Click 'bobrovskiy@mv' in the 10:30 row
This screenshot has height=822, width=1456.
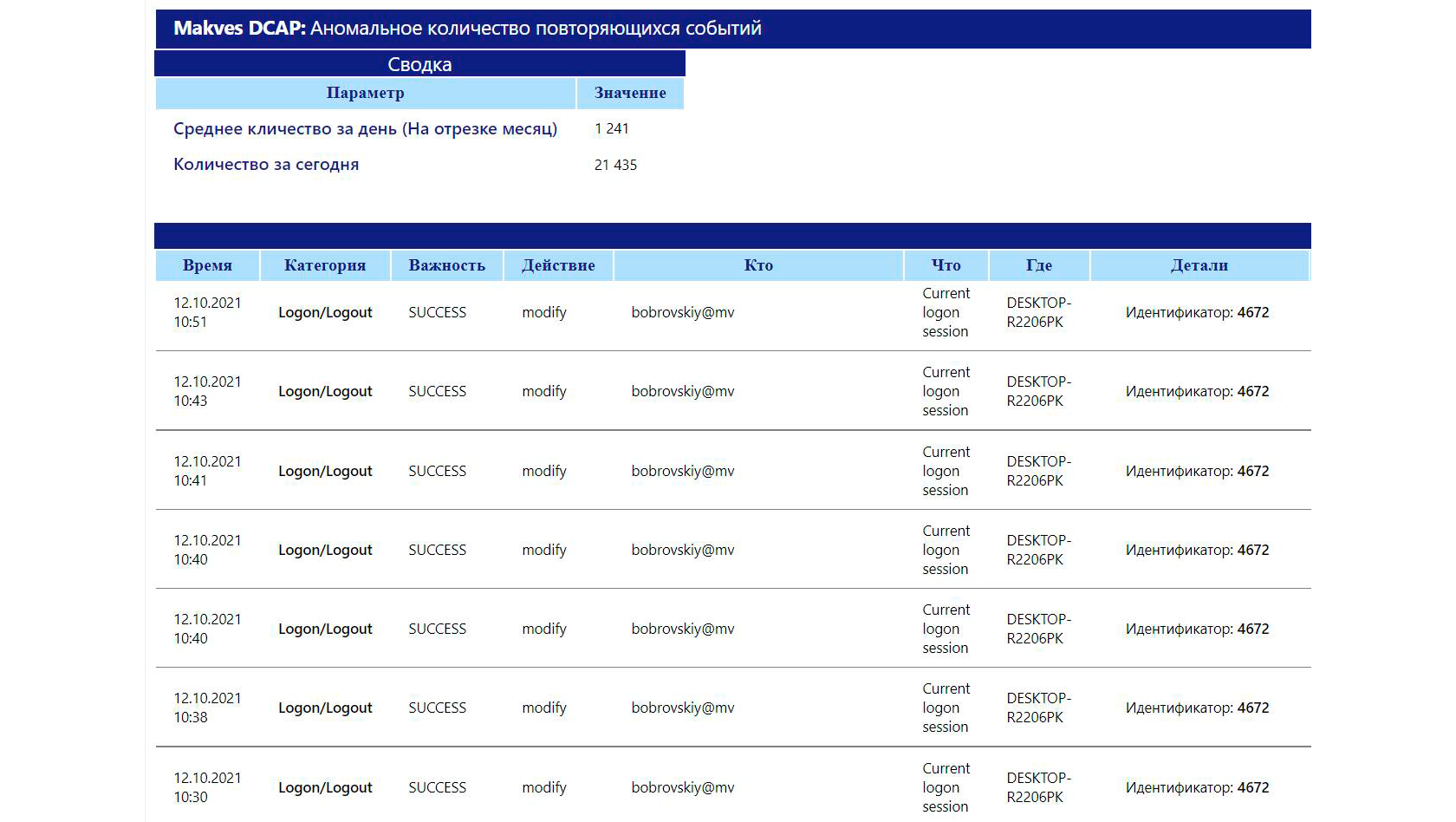(683, 787)
